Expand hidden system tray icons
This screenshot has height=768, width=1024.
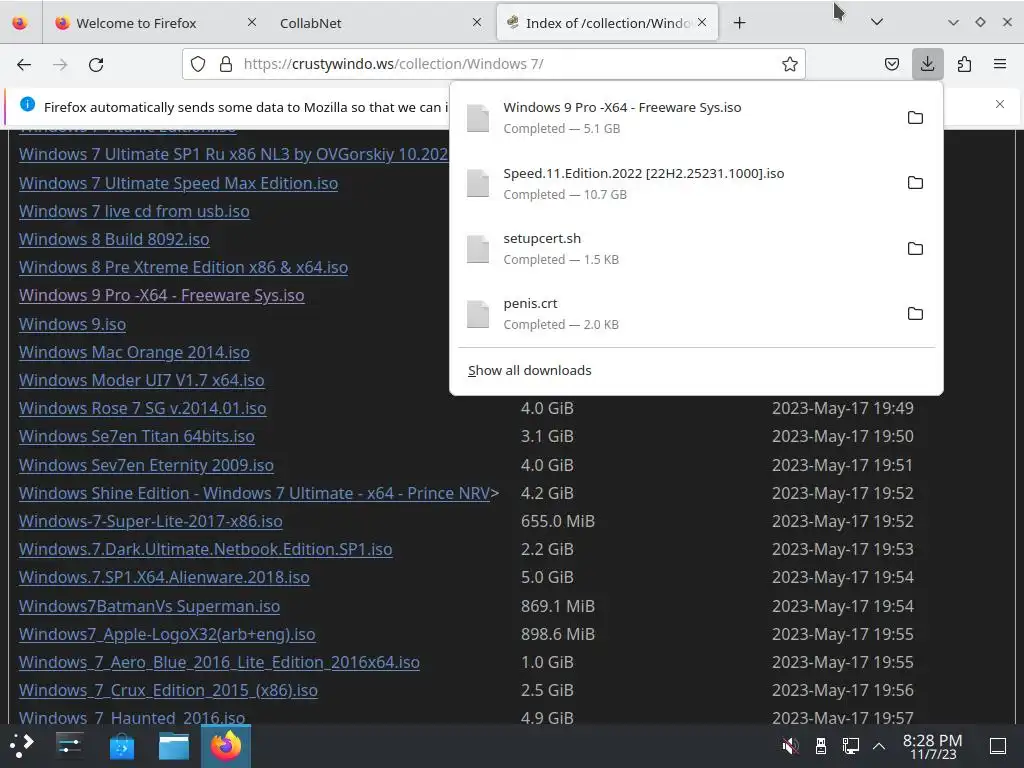879,745
